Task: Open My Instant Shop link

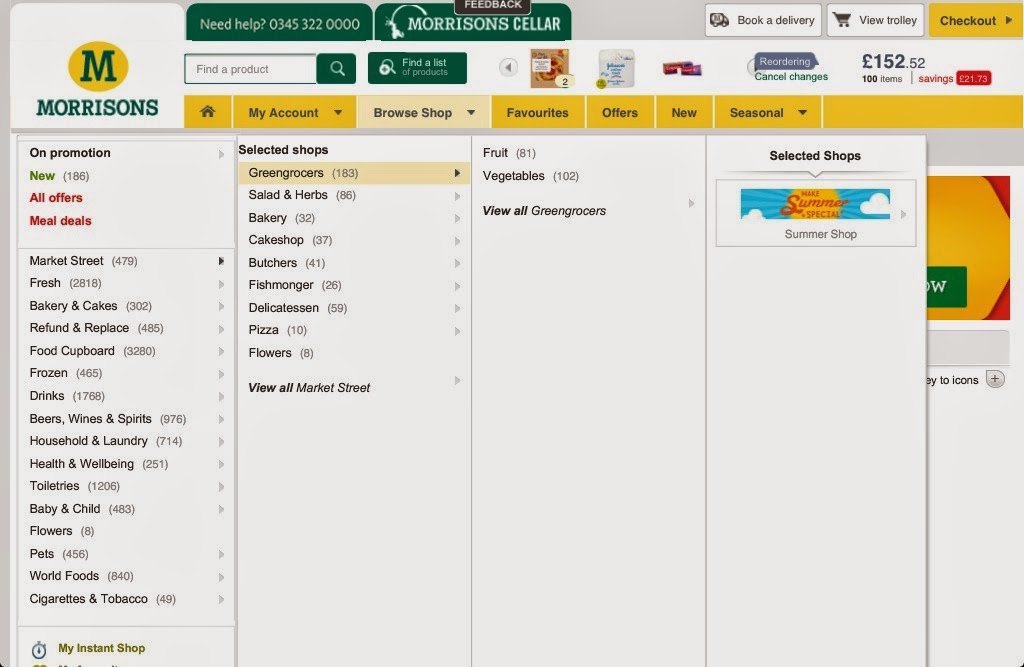Action: (x=101, y=648)
